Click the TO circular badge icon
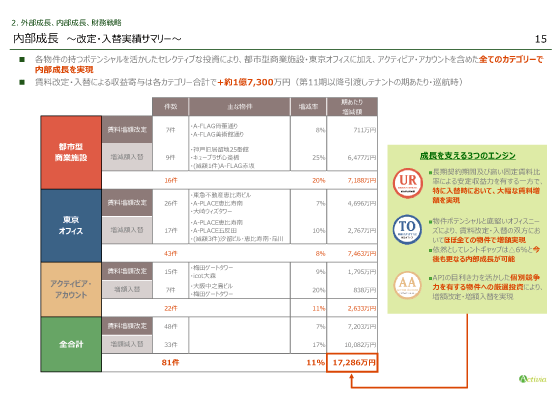Viewport: 560px width, 396px height. click(x=407, y=229)
